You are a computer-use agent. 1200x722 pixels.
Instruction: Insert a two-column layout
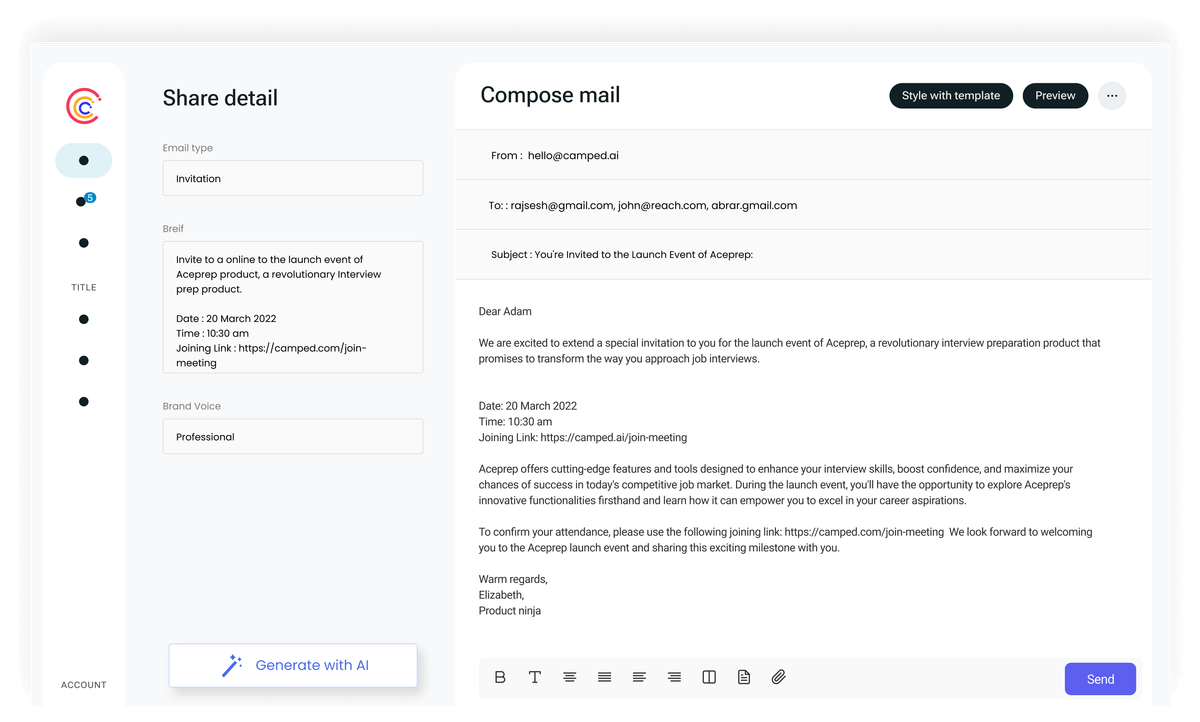[709, 677]
